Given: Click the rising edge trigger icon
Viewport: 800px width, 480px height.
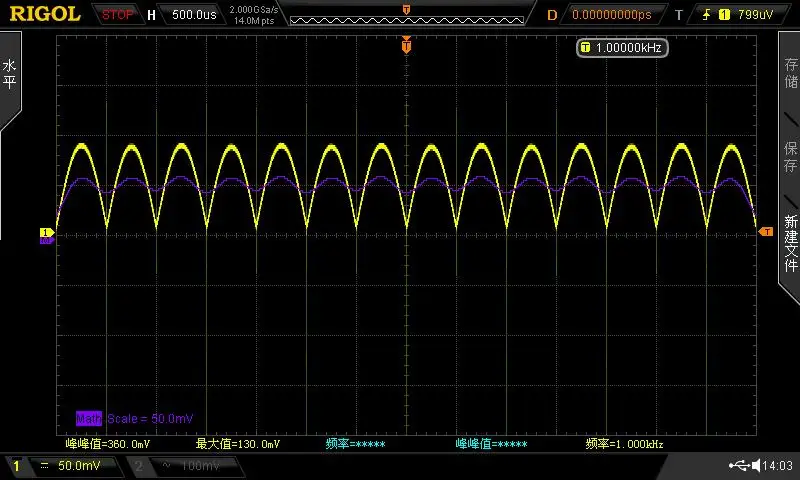Looking at the screenshot, I should coord(707,15).
